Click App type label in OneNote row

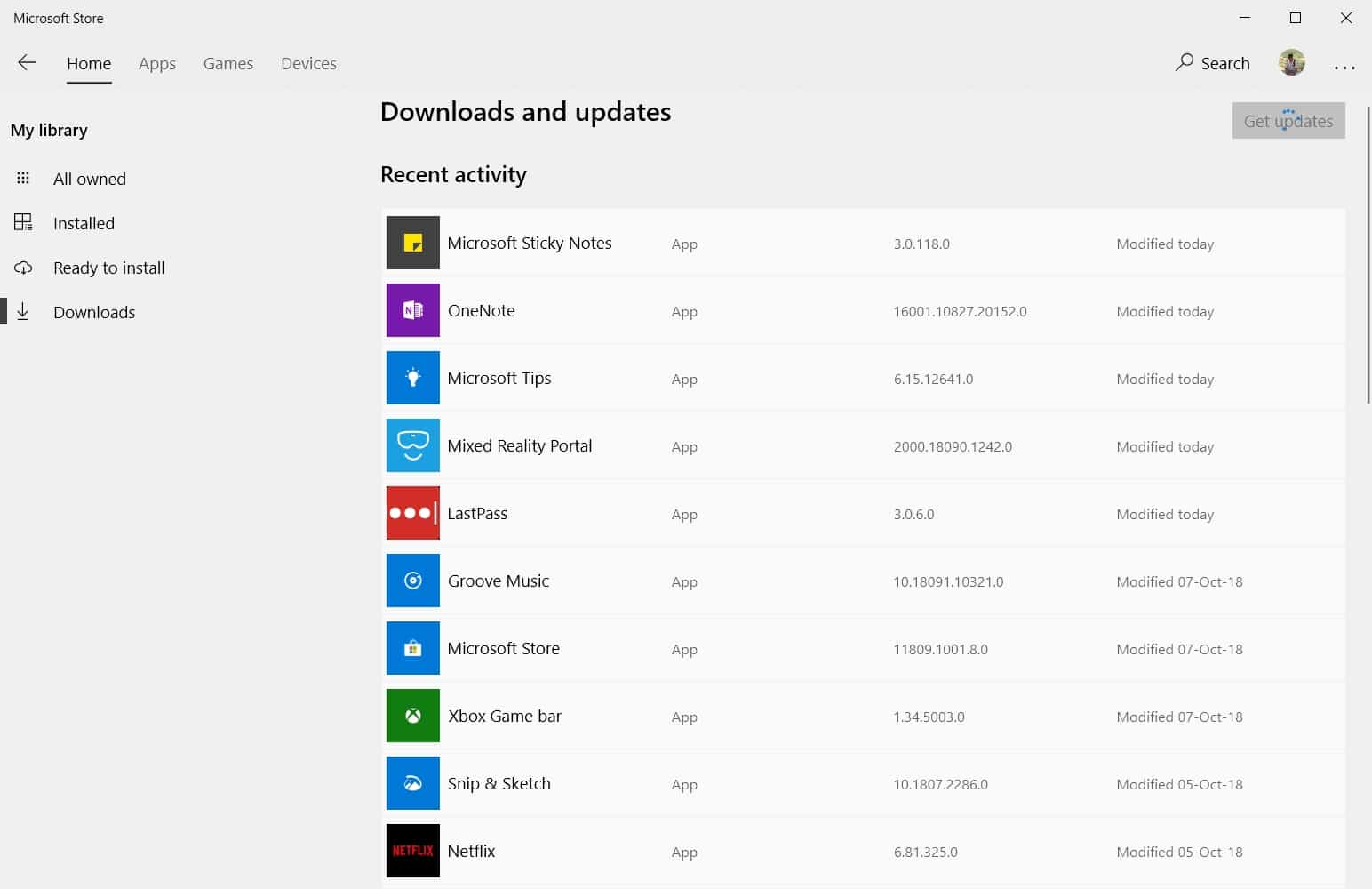pyautogui.click(x=684, y=312)
